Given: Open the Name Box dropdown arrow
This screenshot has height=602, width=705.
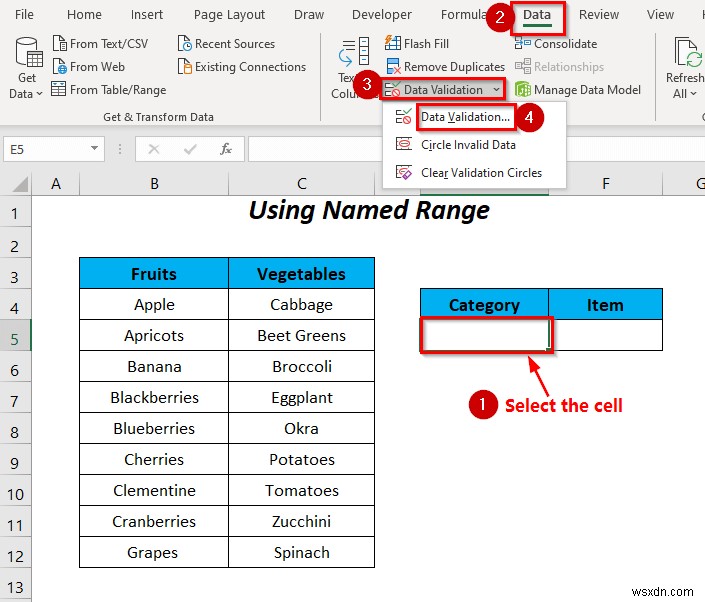Looking at the screenshot, I should [x=94, y=148].
